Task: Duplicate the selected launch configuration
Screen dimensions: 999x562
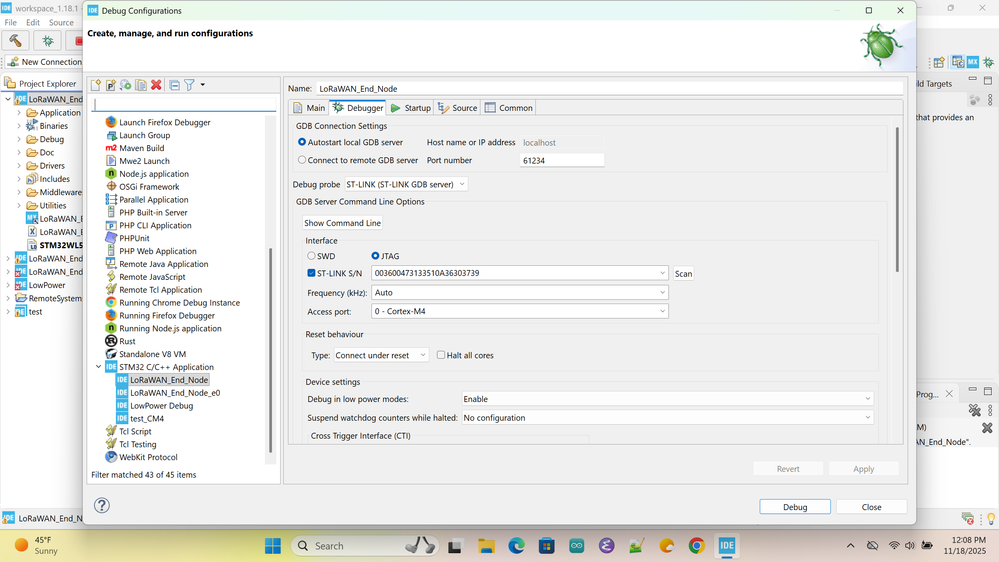Action: pyautogui.click(x=141, y=85)
